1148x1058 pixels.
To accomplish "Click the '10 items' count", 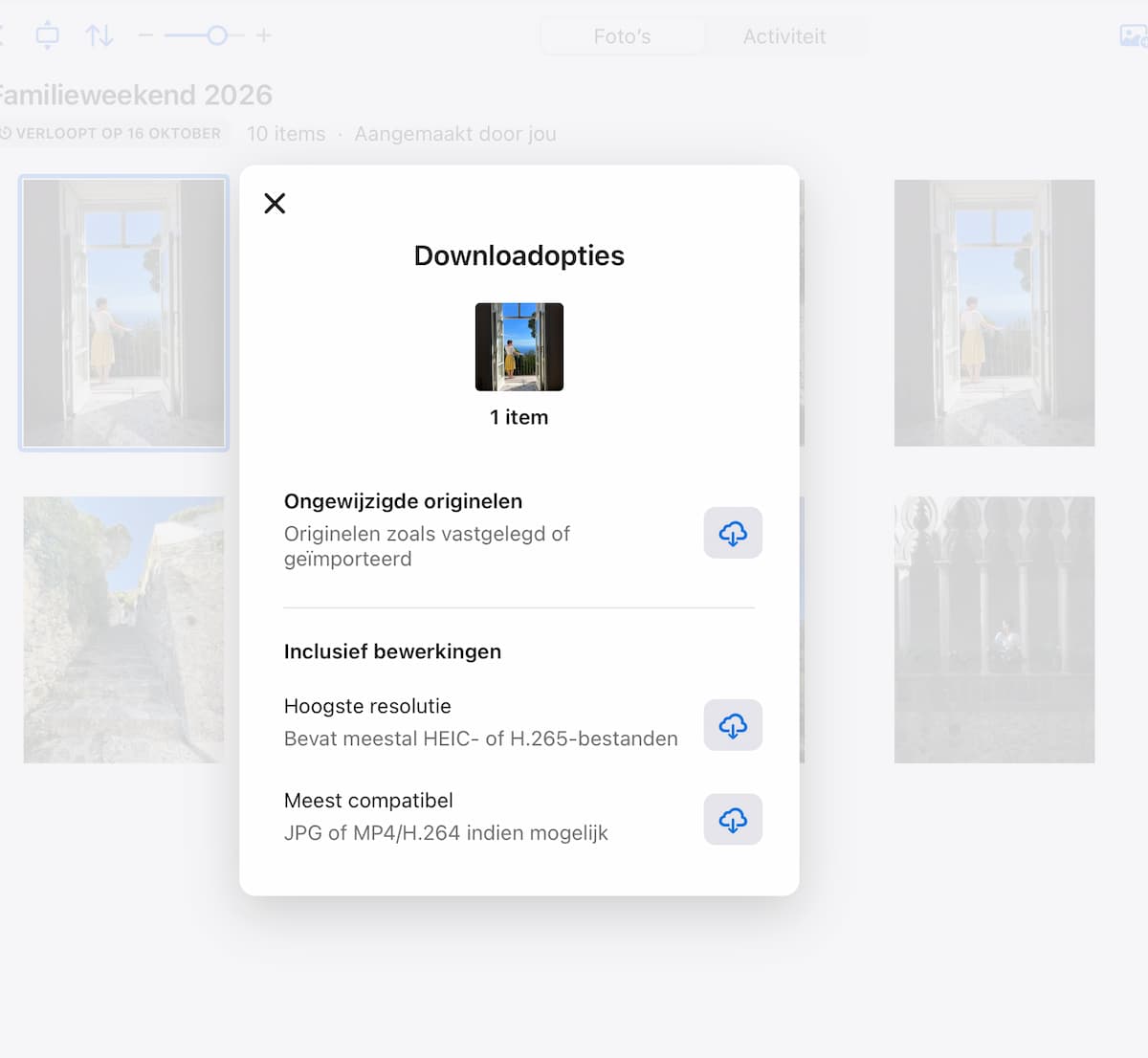I will [x=286, y=134].
